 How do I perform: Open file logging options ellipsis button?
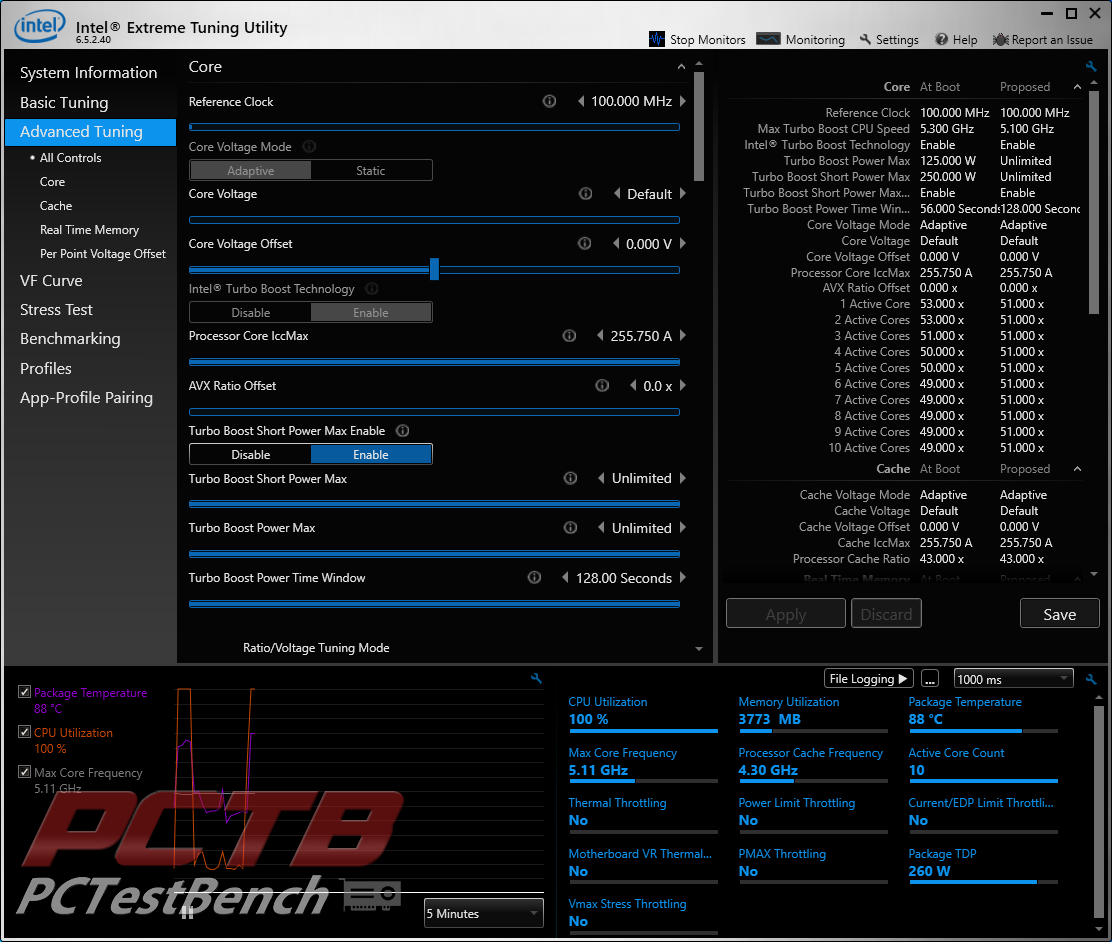930,679
